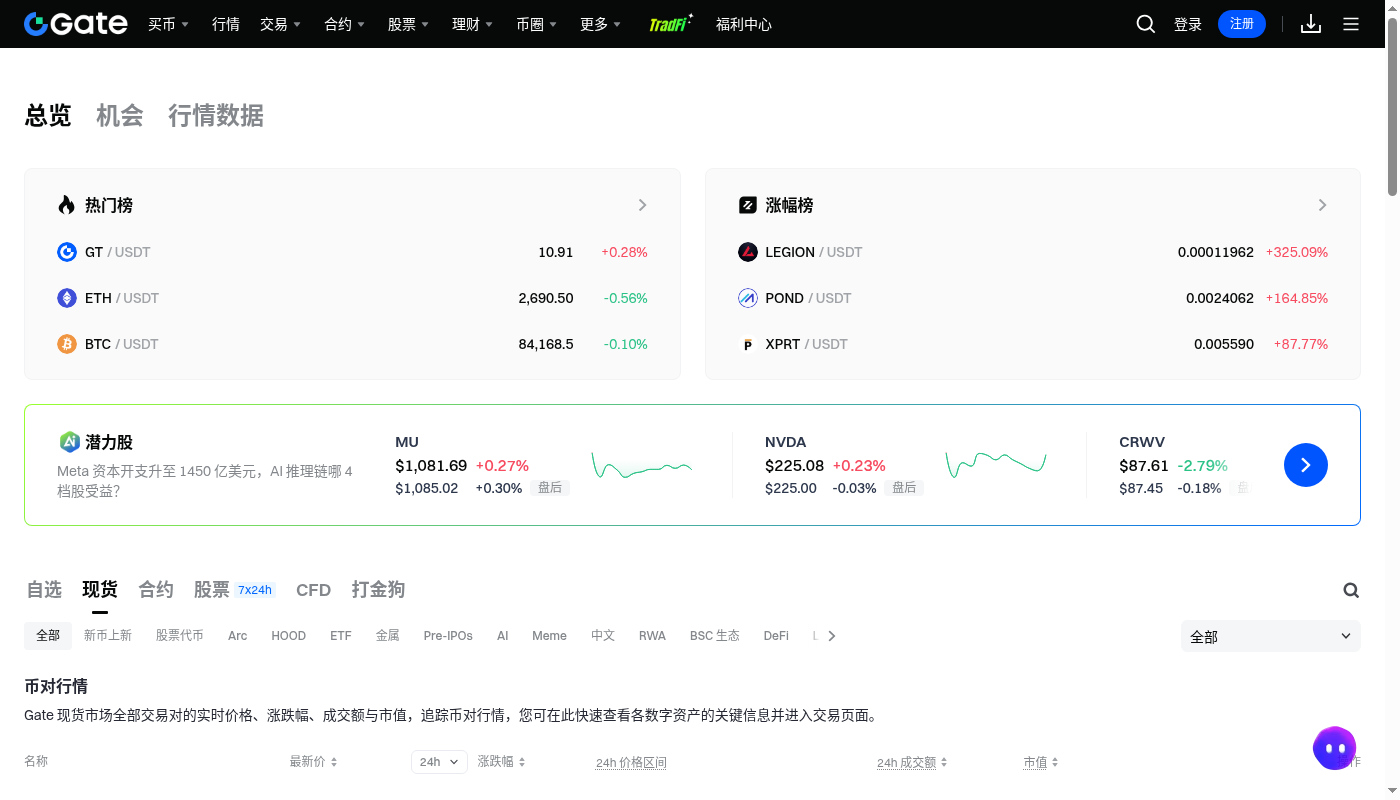
Task: Switch to 股票 7x24h tab
Action: pos(234,590)
